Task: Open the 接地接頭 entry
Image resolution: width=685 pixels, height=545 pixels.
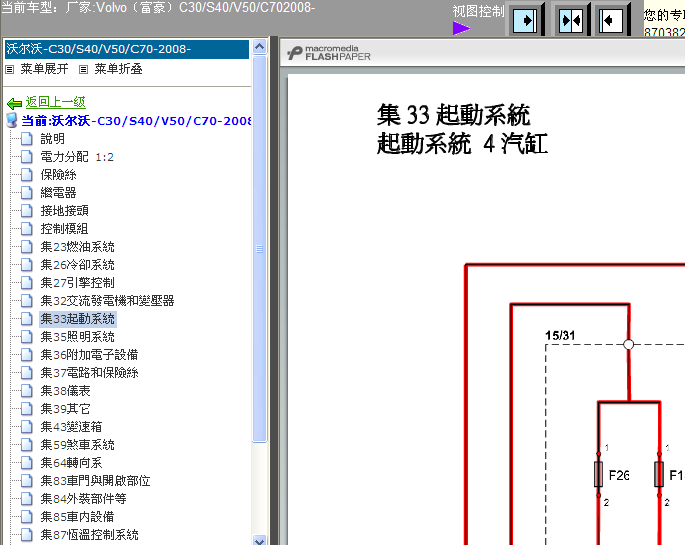Action: tap(64, 210)
